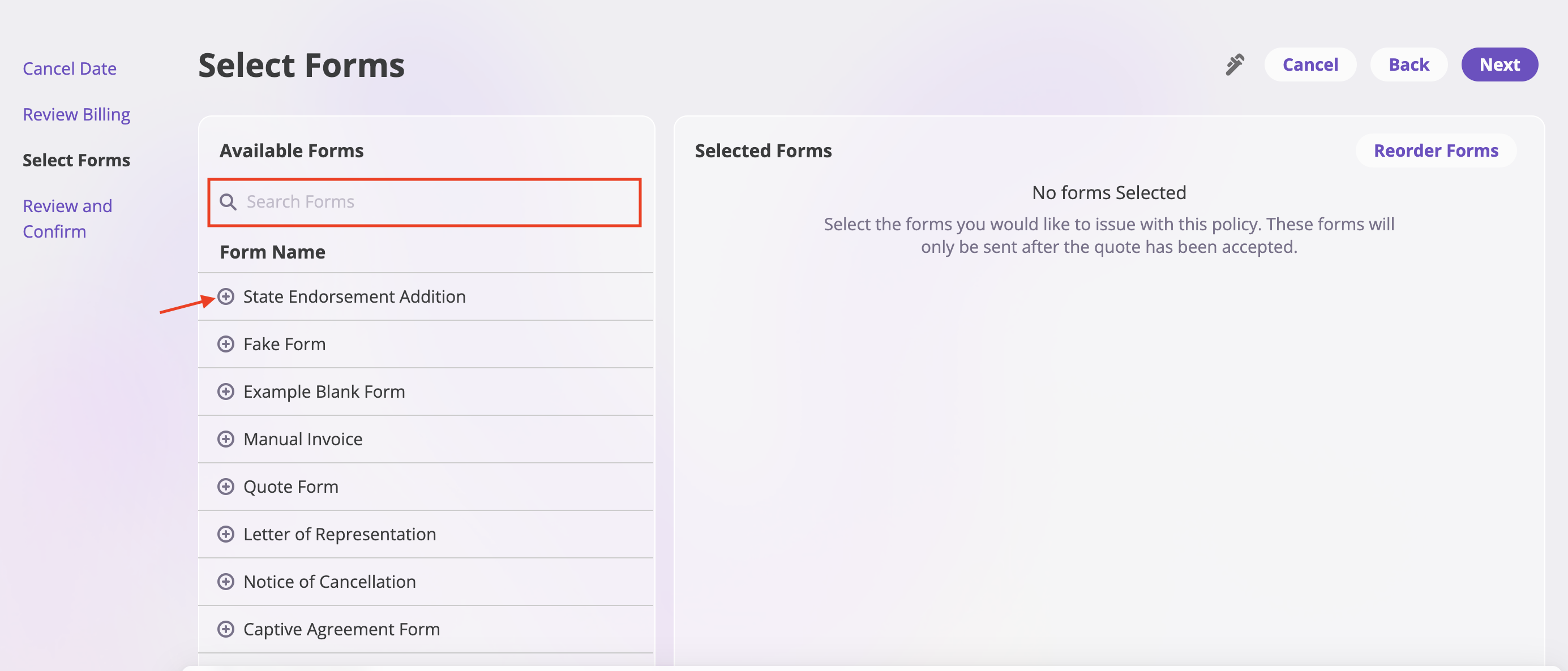1568x671 pixels.
Task: Select the Select Forms sidebar step
Action: click(x=76, y=160)
